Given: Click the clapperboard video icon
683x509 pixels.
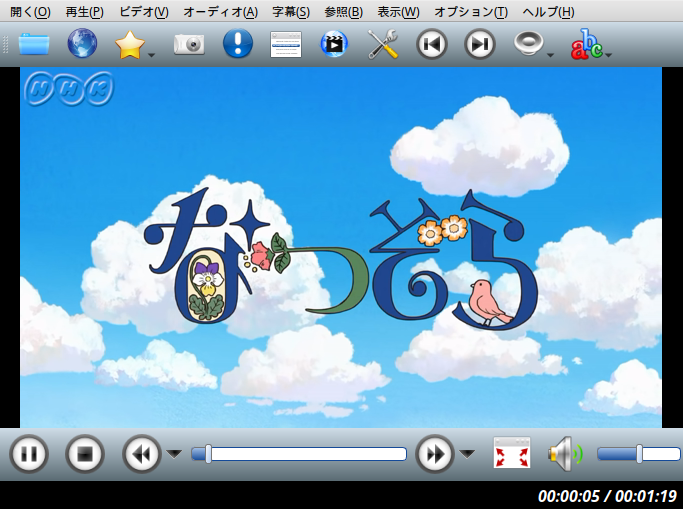Looking at the screenshot, I should 334,44.
